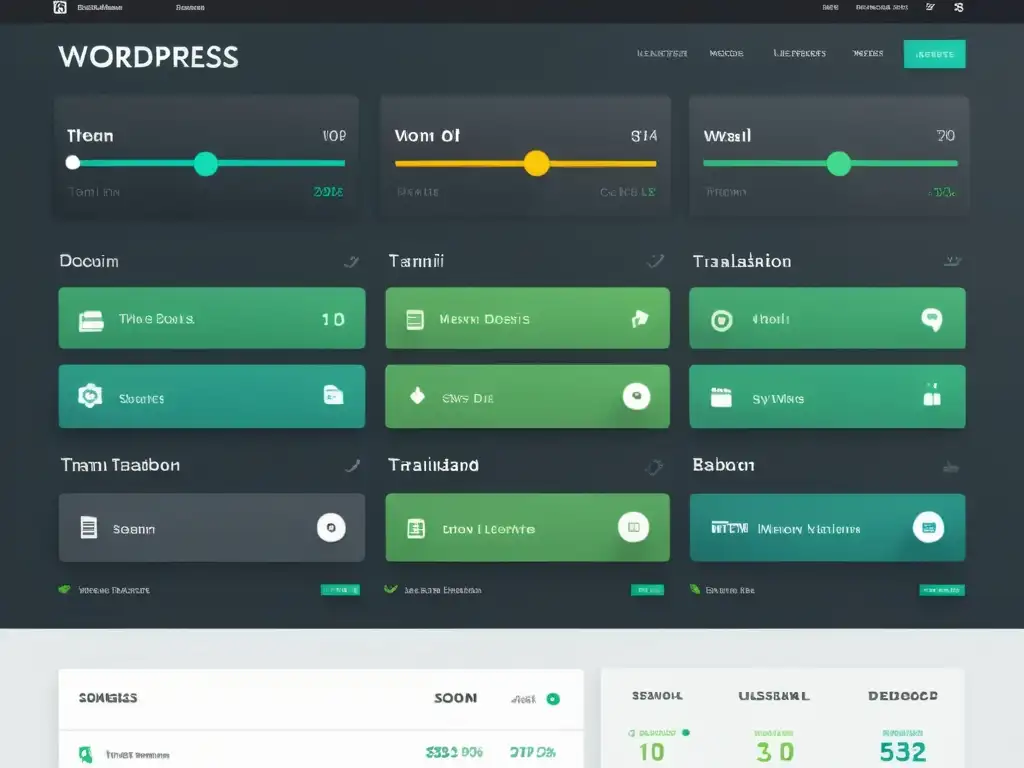The image size is (1024, 768).
Task: Open the Mecos header navigation item
Action: click(x=726, y=54)
